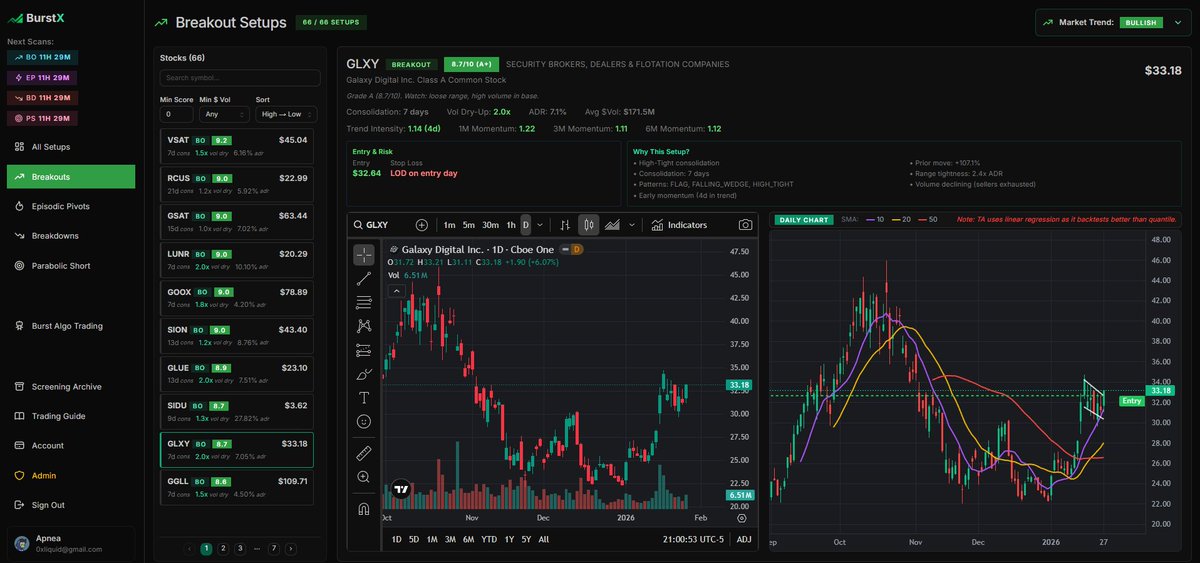Open the Fibonacci retracement tool

(x=364, y=302)
